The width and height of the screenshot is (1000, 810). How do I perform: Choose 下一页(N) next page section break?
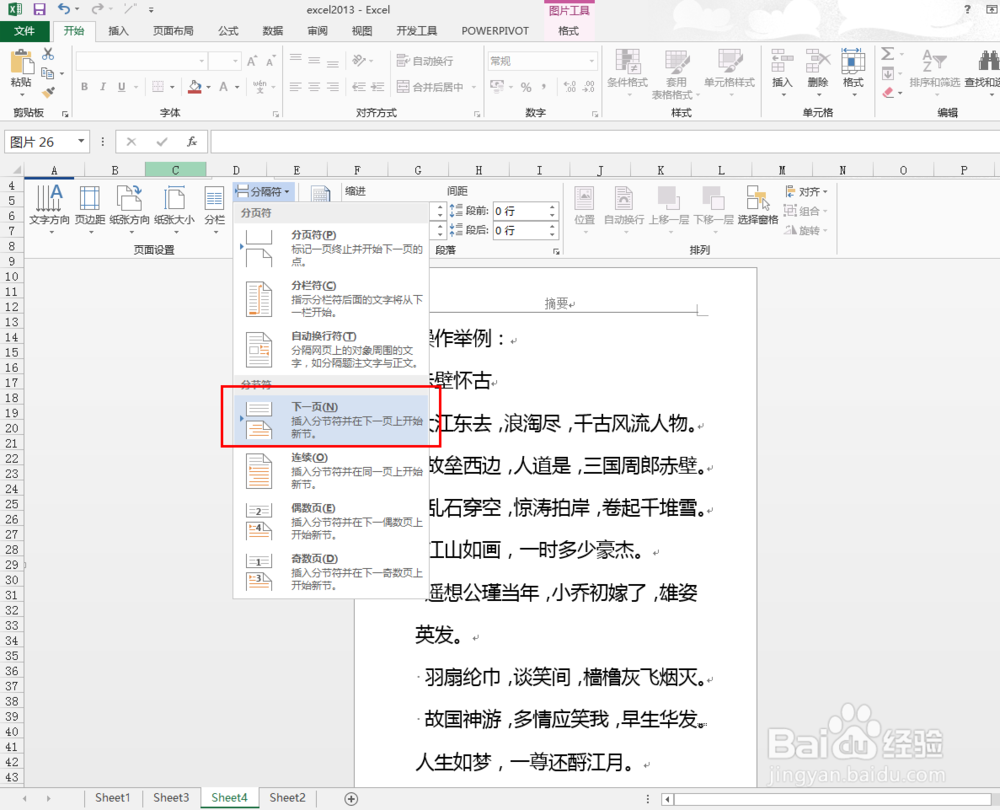pos(331,420)
